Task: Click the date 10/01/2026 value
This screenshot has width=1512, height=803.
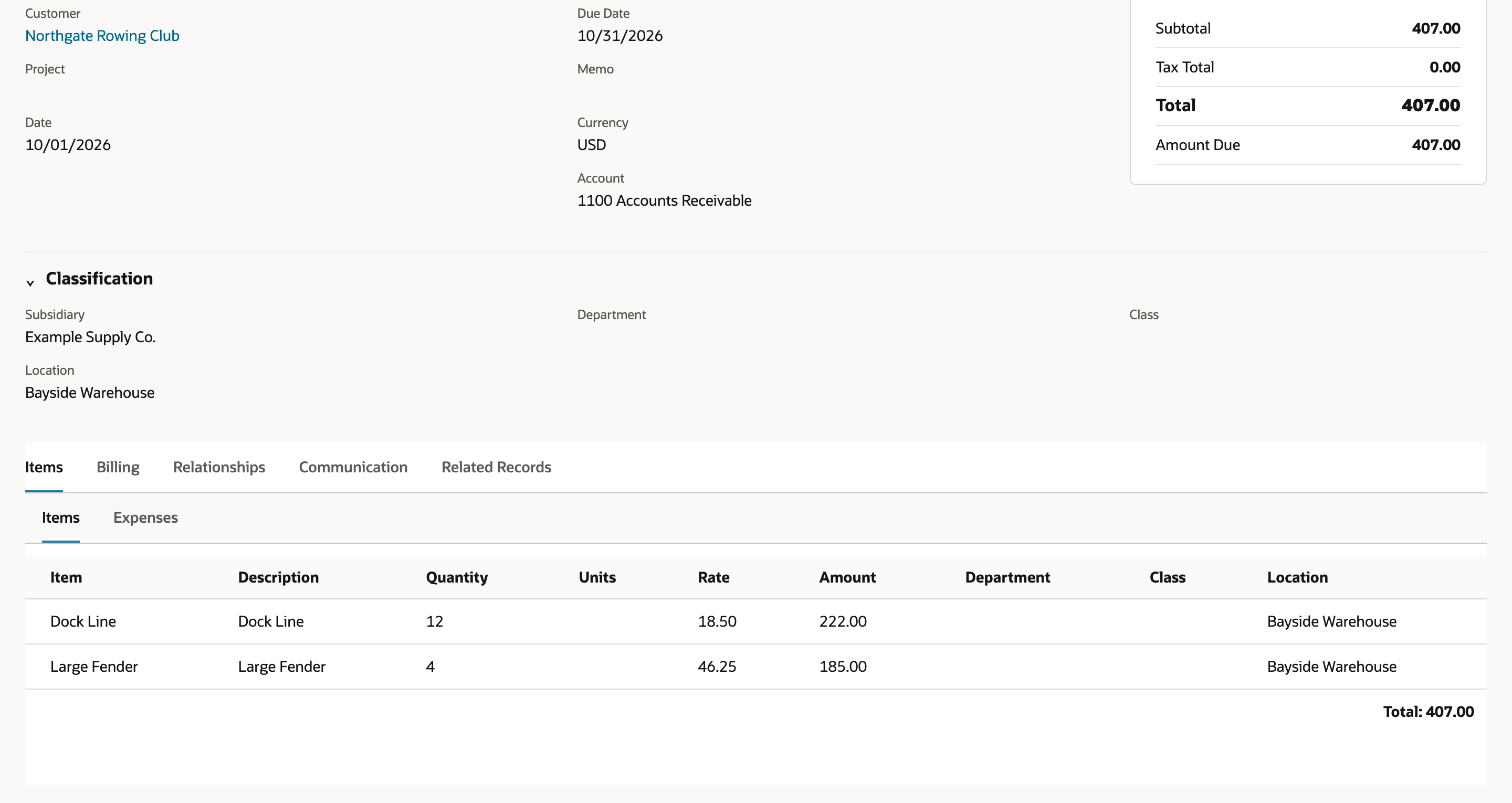Action: pyautogui.click(x=68, y=145)
